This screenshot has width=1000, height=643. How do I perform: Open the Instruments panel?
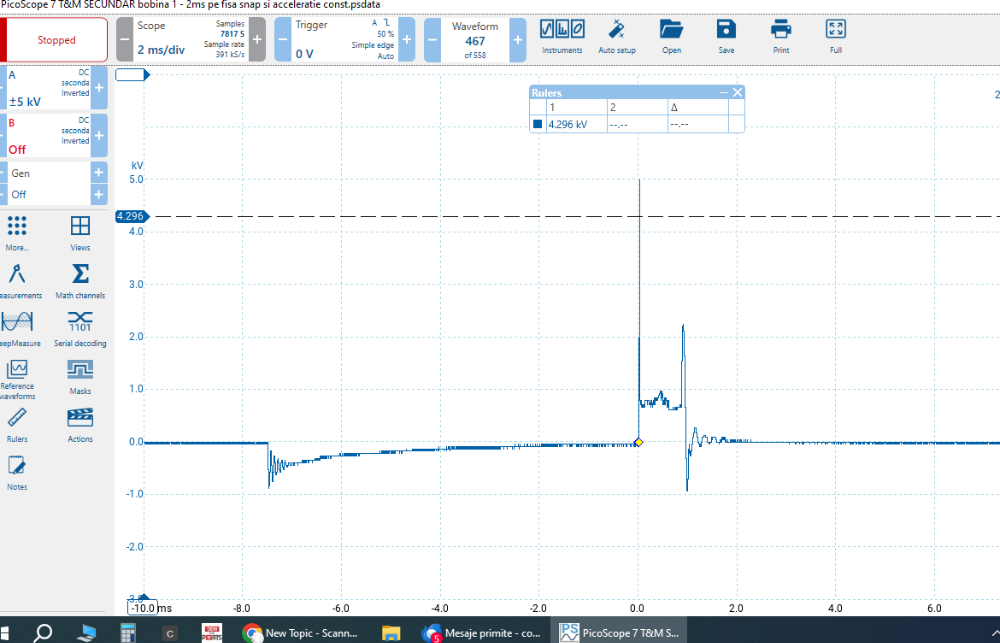click(561, 37)
